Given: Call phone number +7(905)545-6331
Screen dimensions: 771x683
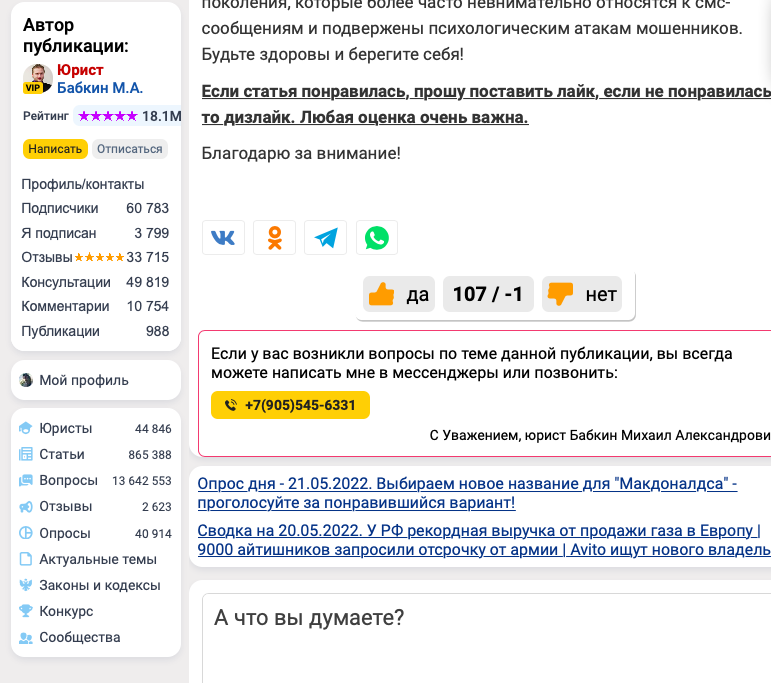Looking at the screenshot, I should (290, 405).
